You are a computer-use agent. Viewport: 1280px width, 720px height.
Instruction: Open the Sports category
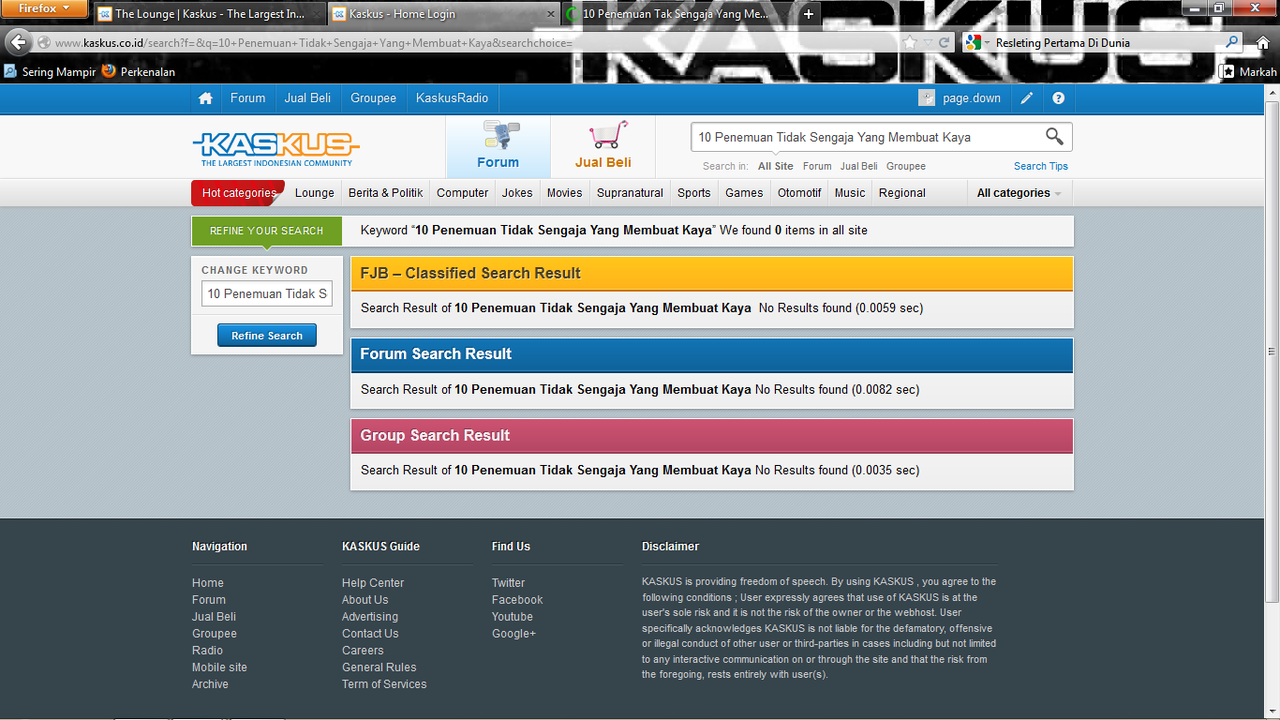coord(694,193)
